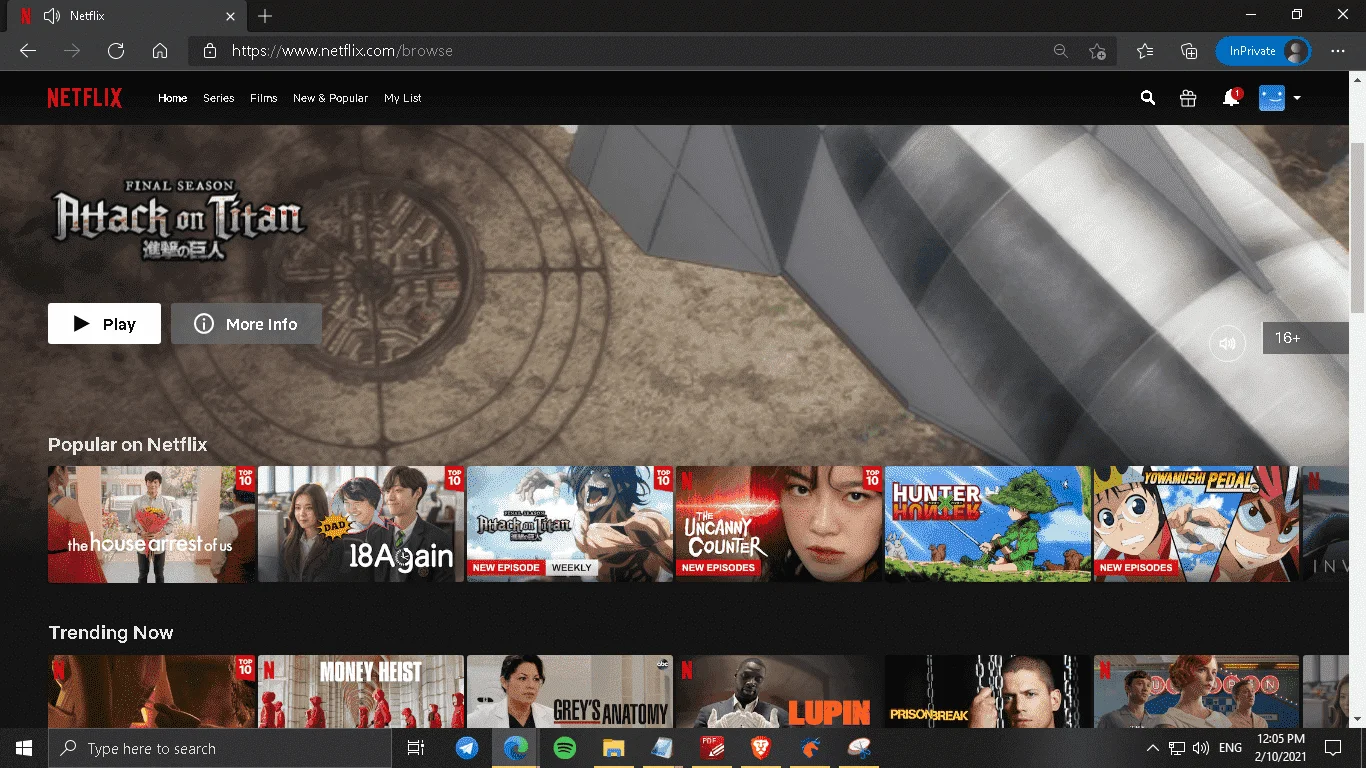Viewport: 1366px width, 768px height.
Task: Click the ENG language indicator
Action: click(x=1231, y=748)
